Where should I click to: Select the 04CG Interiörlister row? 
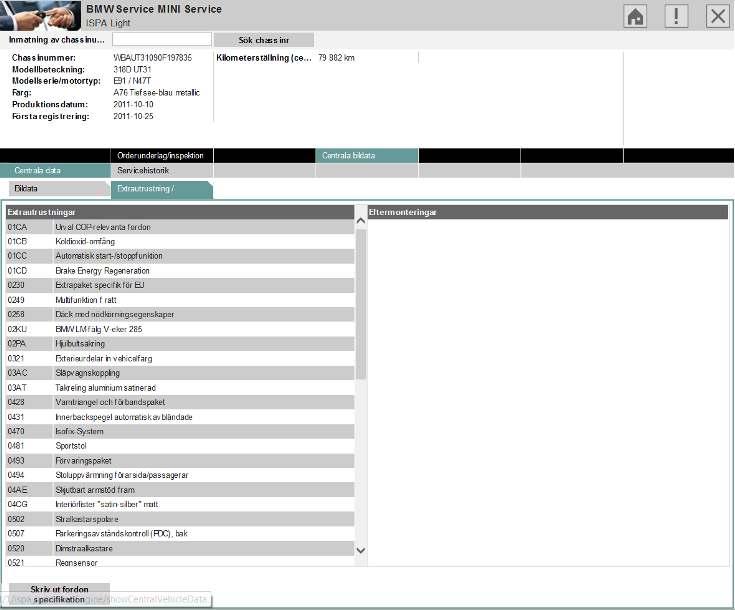(x=180, y=505)
